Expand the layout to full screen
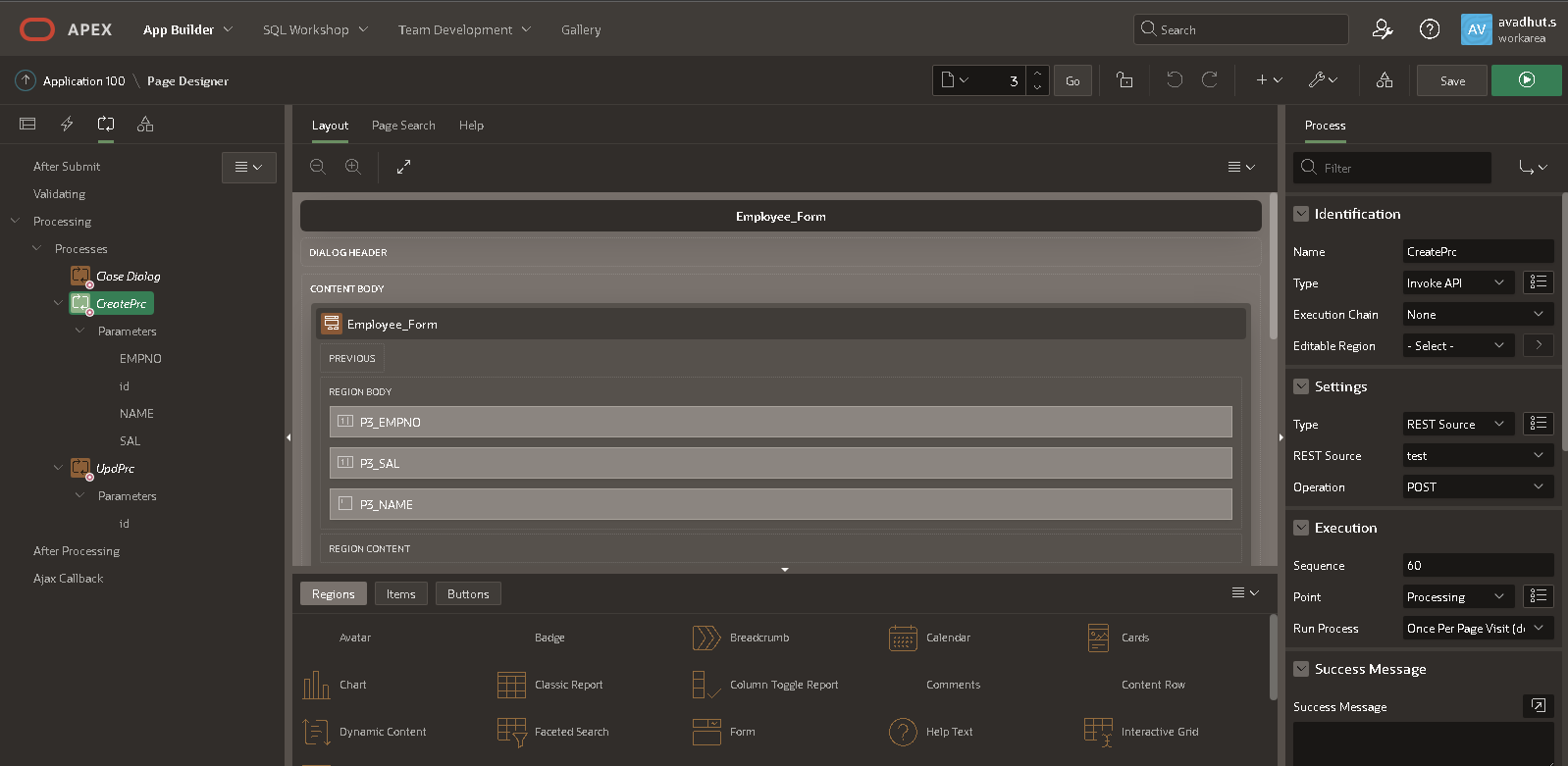Screen dimensions: 1568x766 tap(403, 167)
